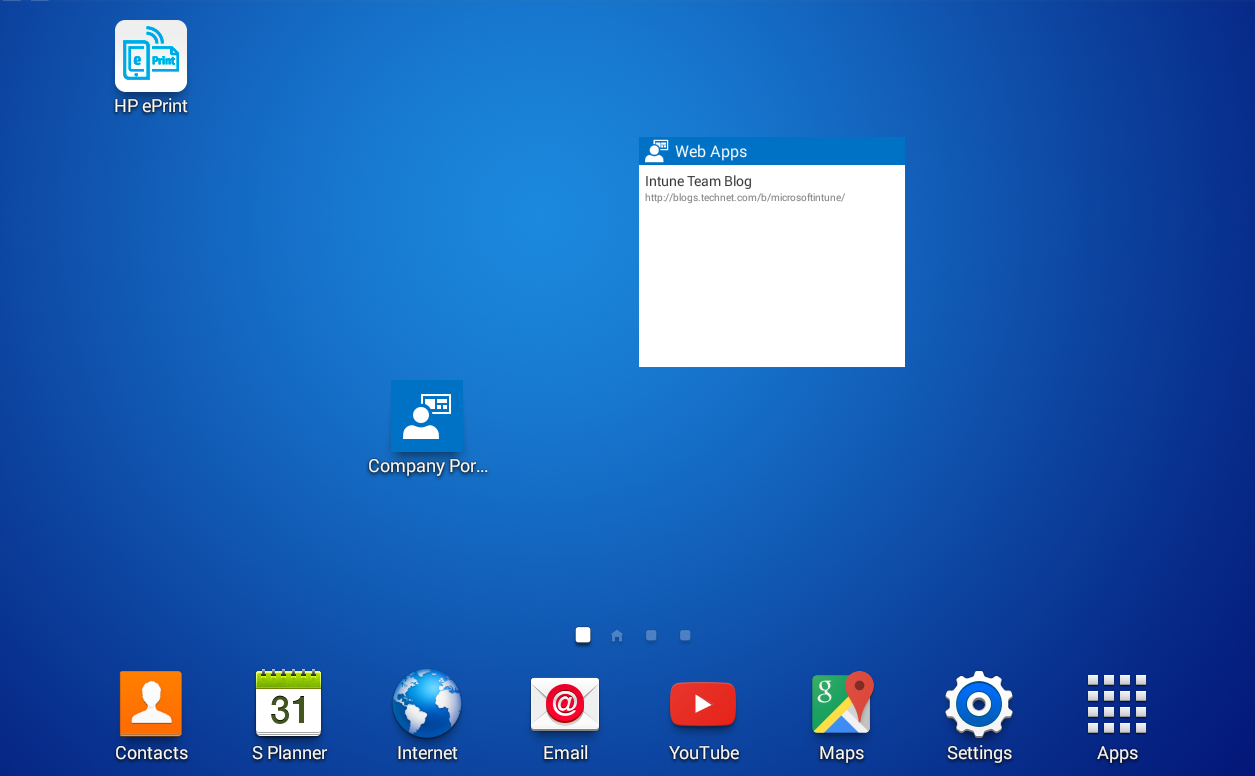The image size is (1255, 776).
Task: Select the Web Apps widget title bar
Action: tap(771, 151)
